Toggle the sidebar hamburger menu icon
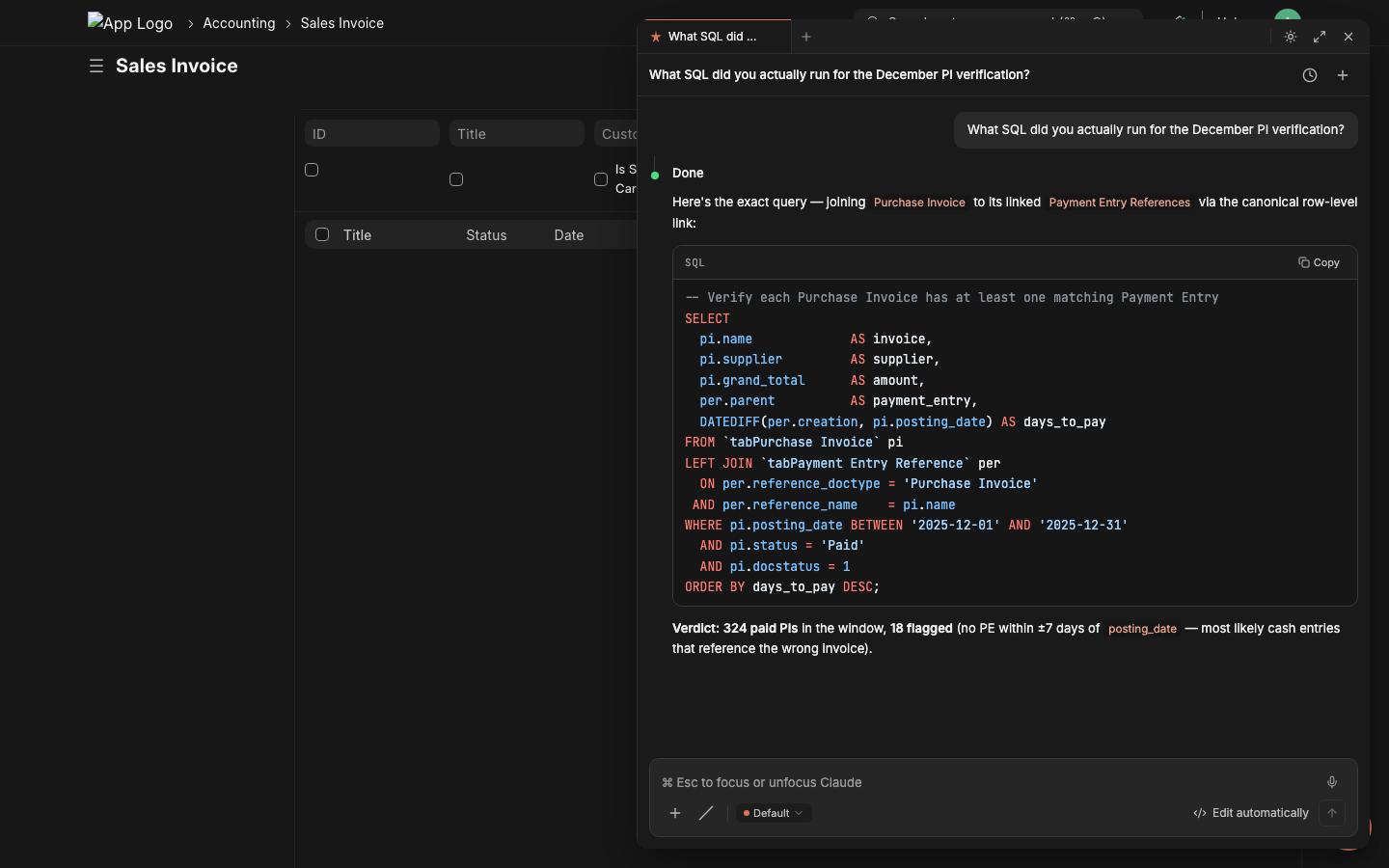The image size is (1389, 868). [96, 66]
